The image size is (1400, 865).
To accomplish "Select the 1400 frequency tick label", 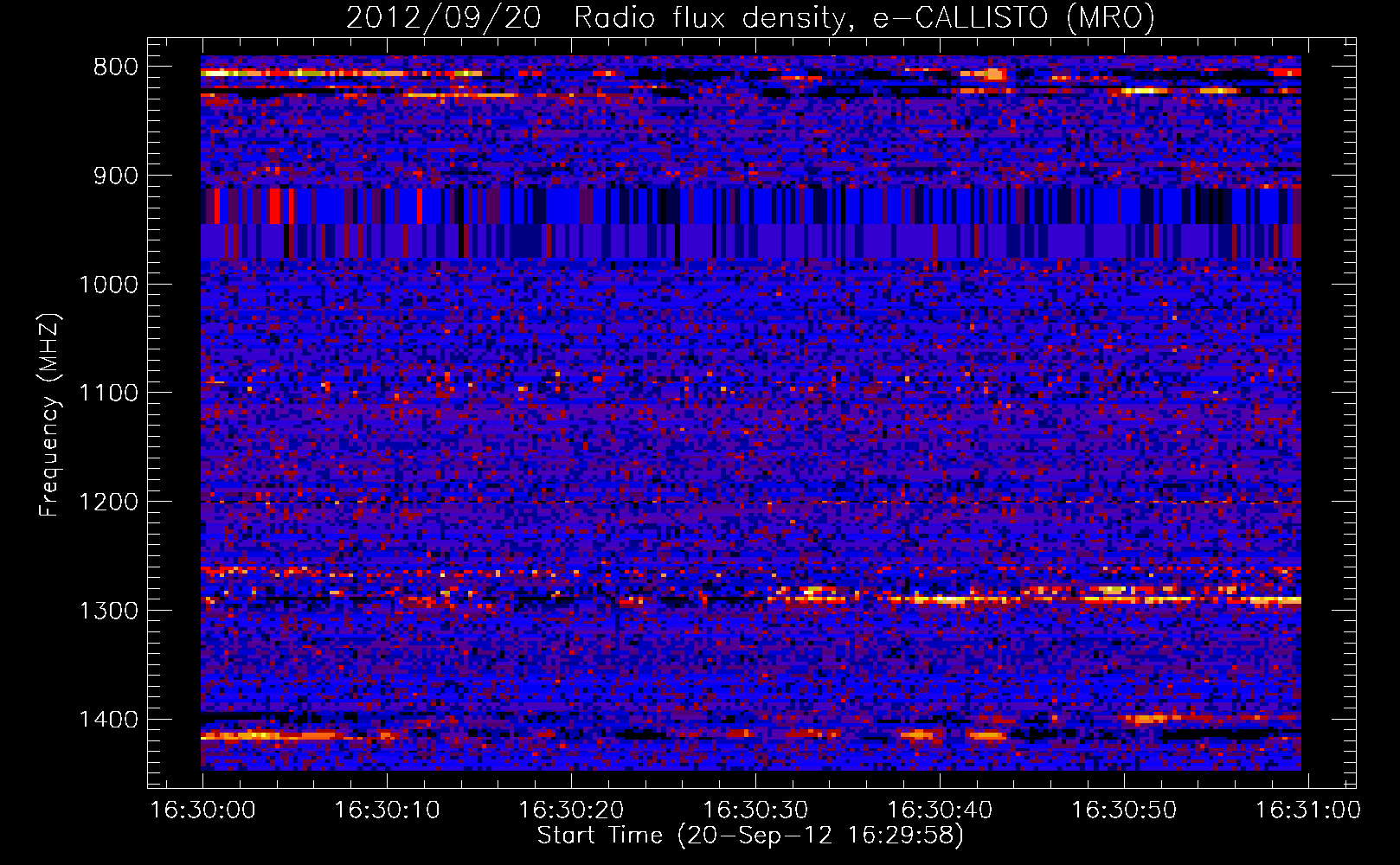I will (x=108, y=719).
